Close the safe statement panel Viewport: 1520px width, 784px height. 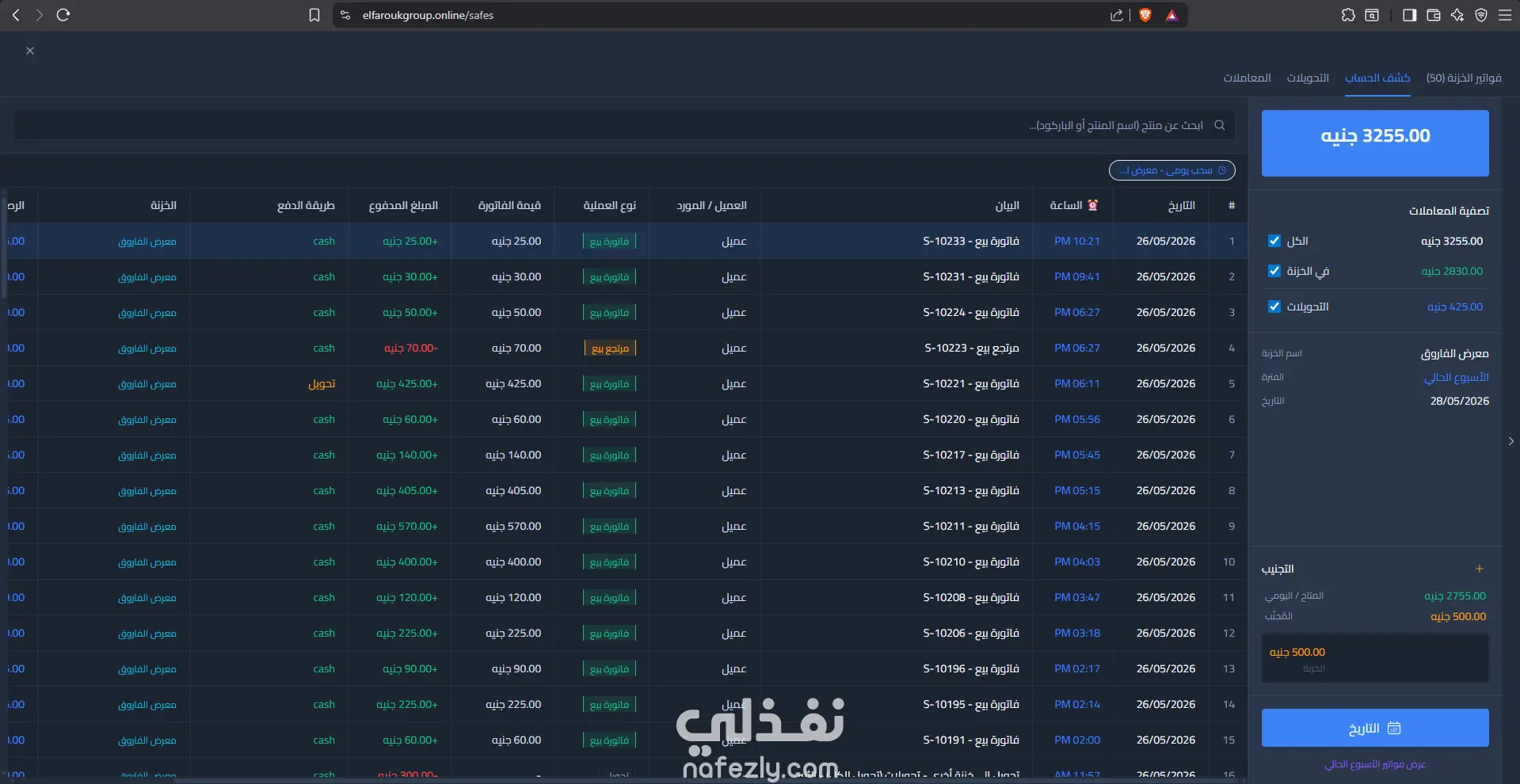pos(30,51)
